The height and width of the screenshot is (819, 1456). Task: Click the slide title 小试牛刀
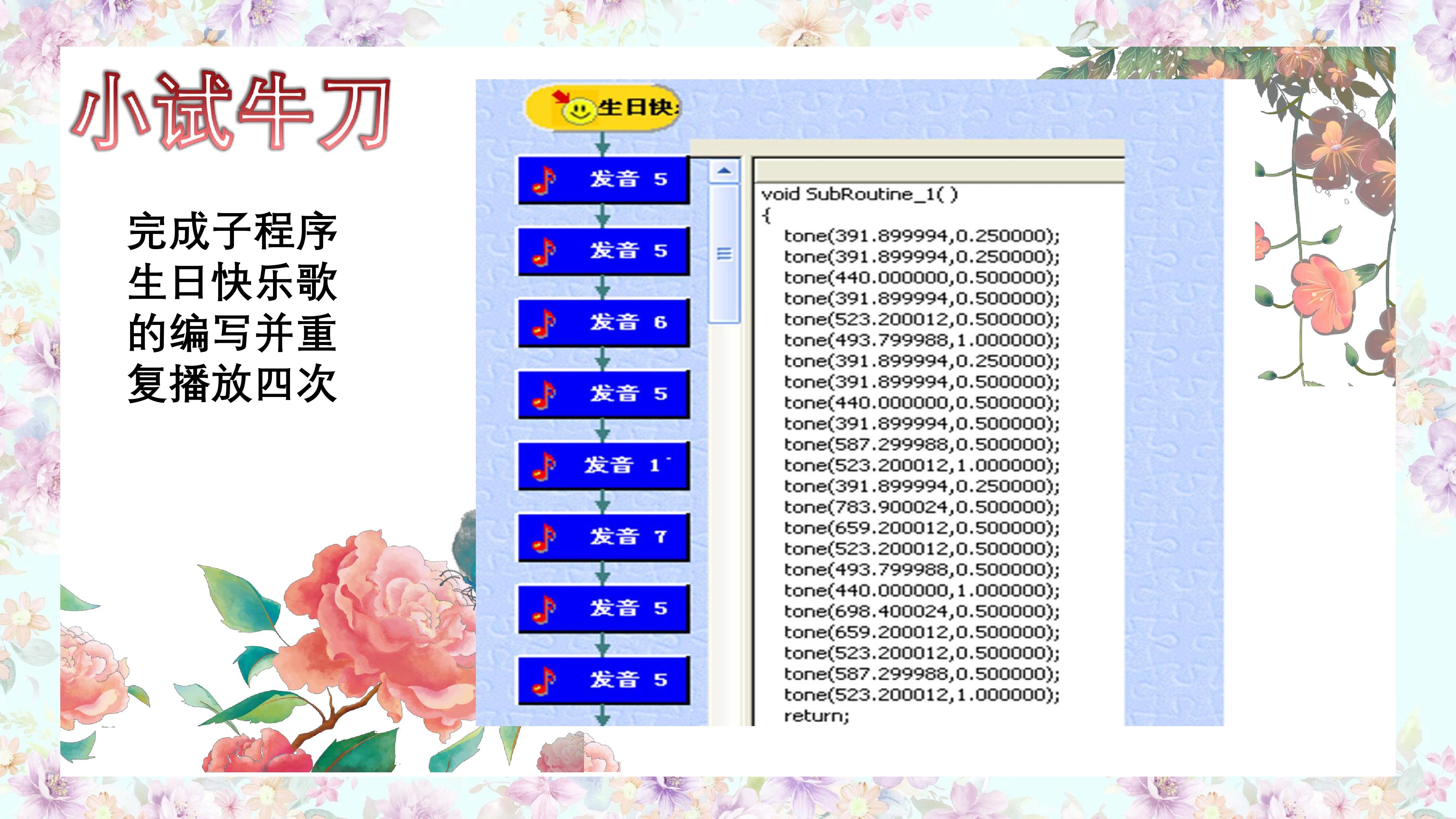[232, 111]
